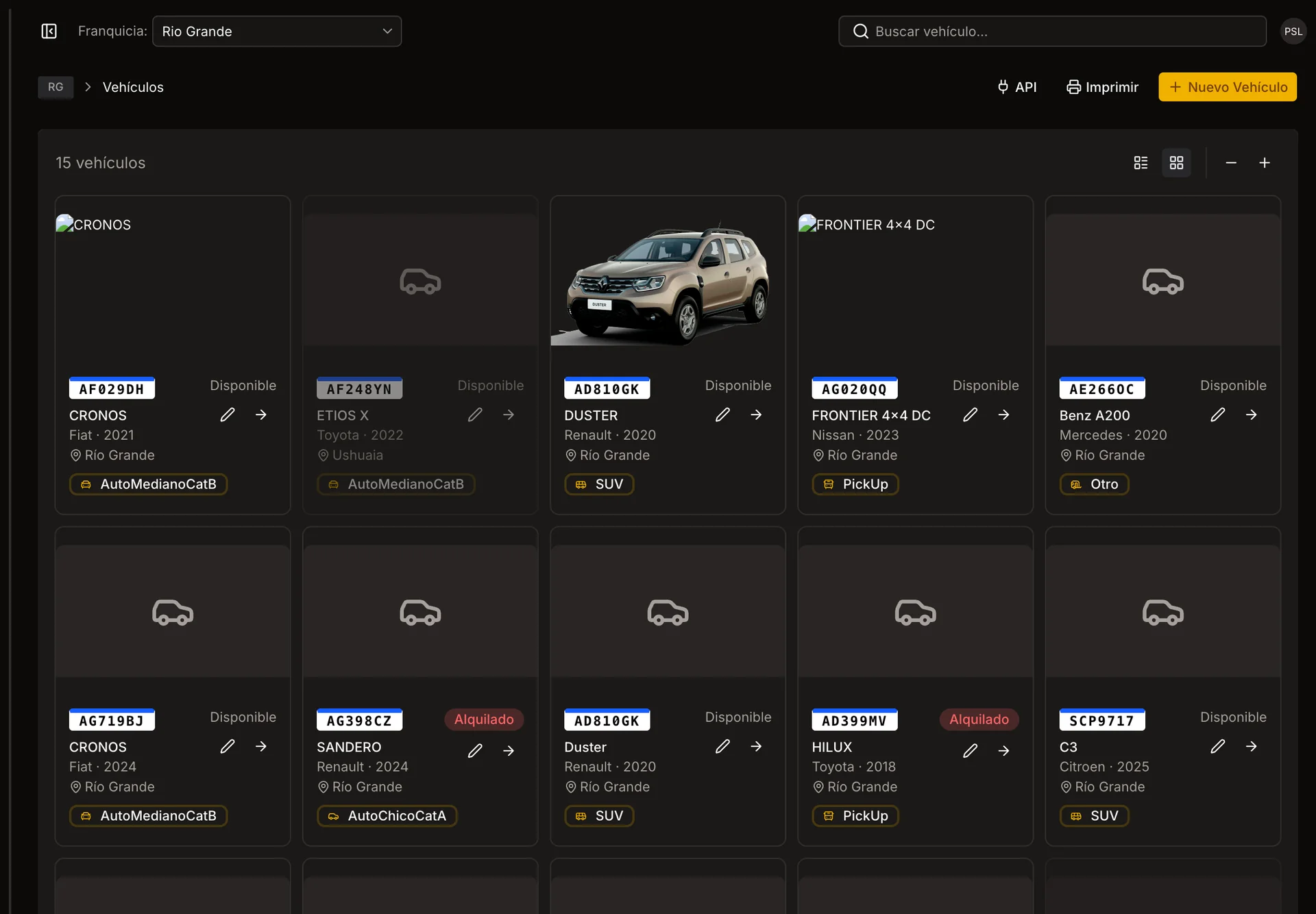The width and height of the screenshot is (1316, 914).
Task: Click the Buscar vehículo search field
Action: coord(1052,32)
